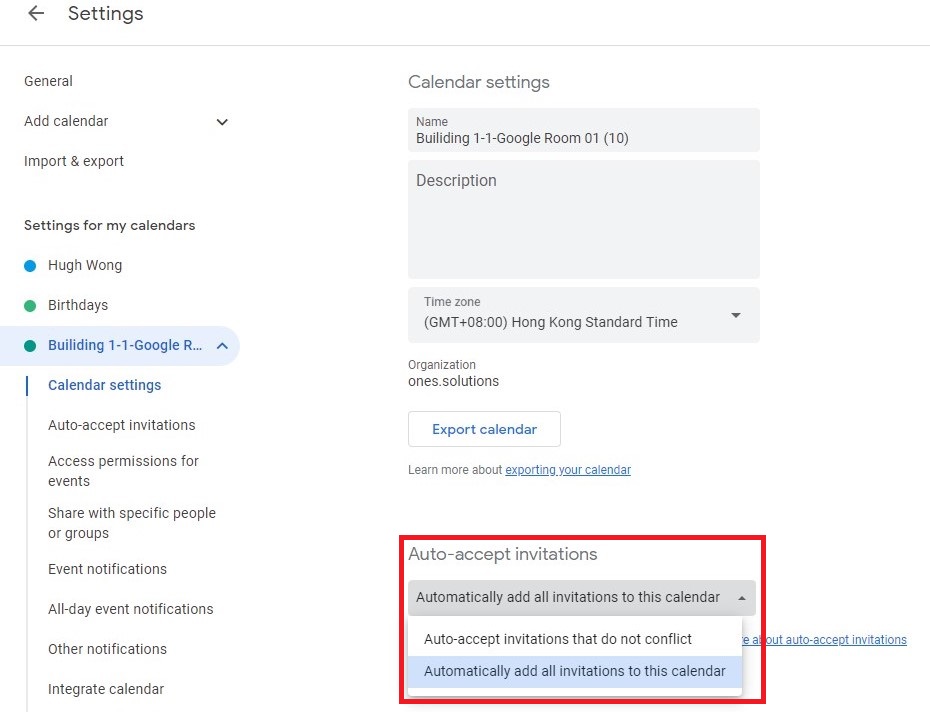Open General settings in sidebar

pos(48,81)
